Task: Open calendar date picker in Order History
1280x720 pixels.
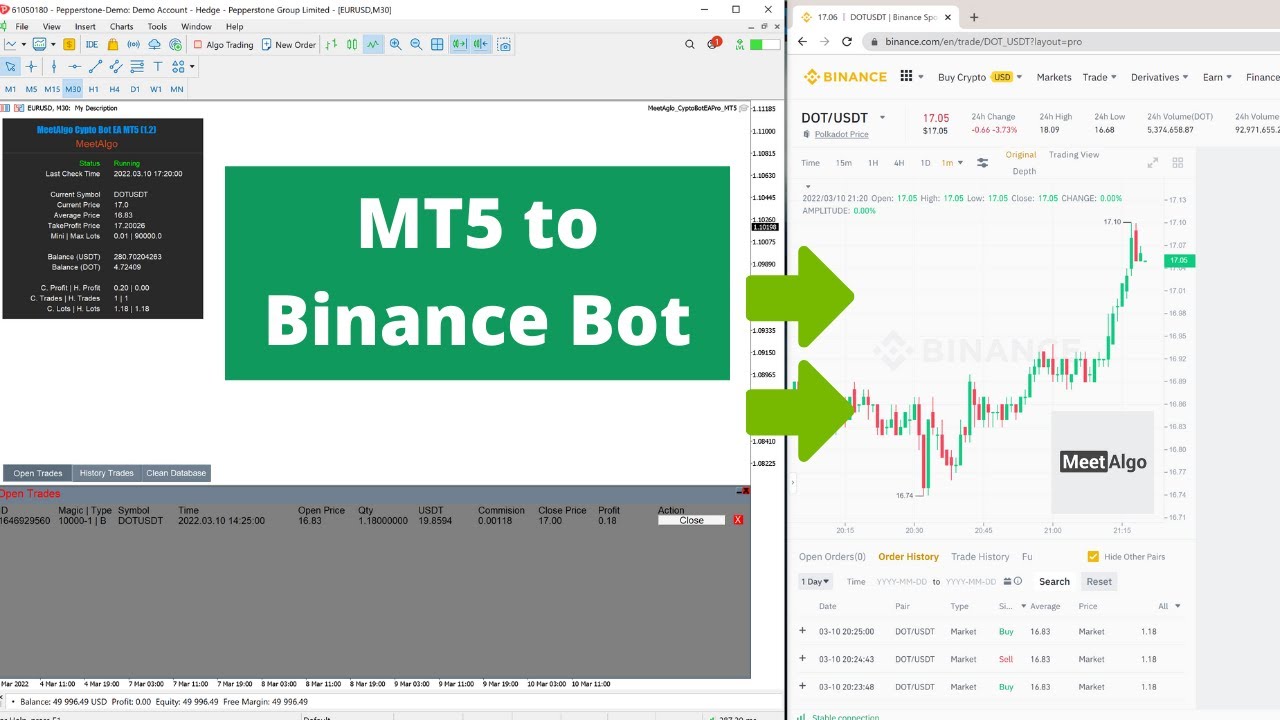Action: tap(1006, 581)
